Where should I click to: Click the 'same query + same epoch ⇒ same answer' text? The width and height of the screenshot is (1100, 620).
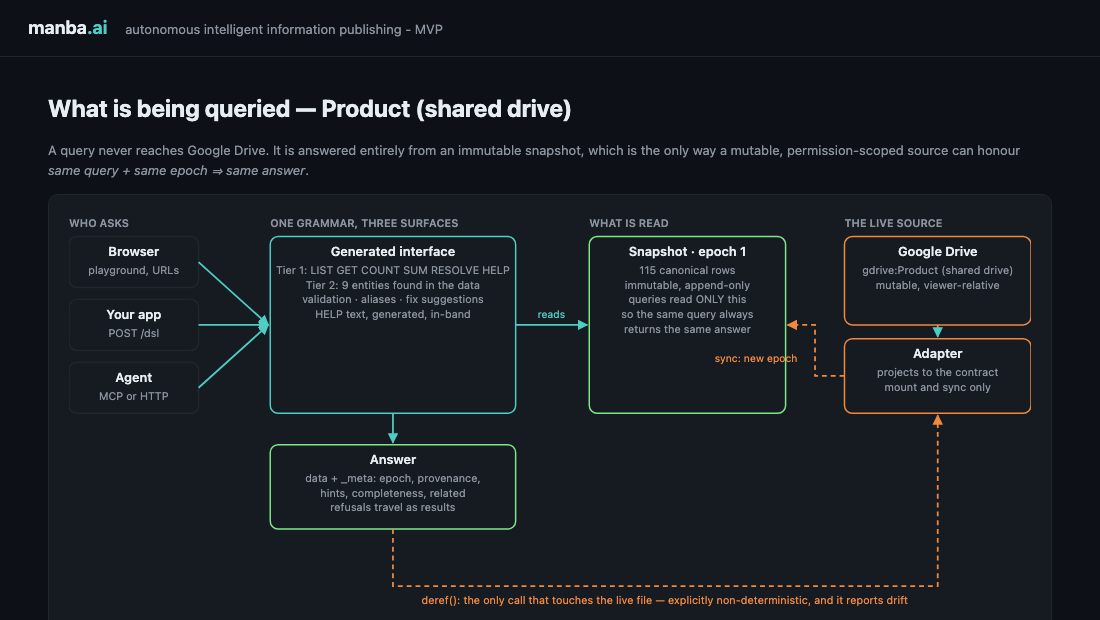point(177,170)
